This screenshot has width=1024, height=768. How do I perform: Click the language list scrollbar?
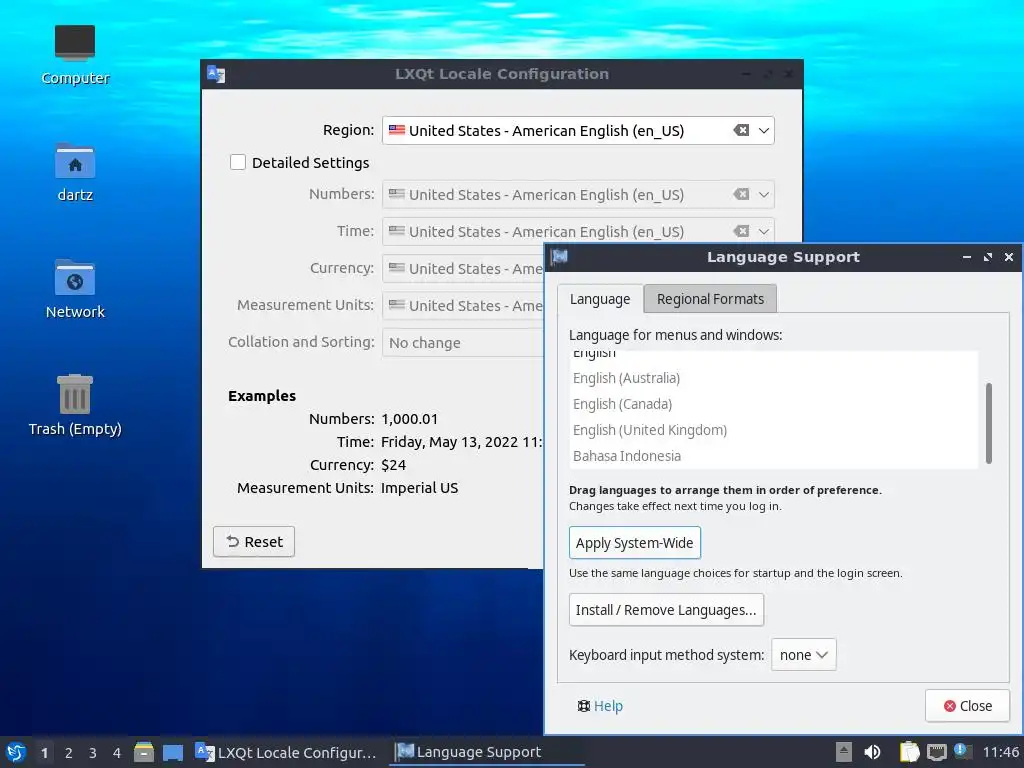pos(989,423)
